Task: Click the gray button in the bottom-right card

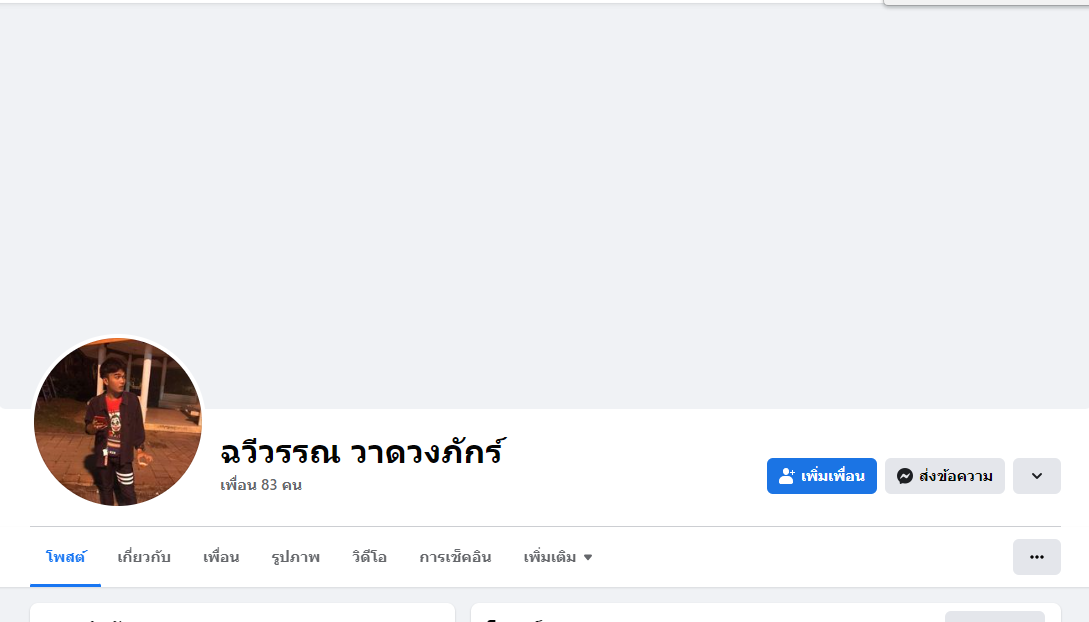Action: [994, 616]
